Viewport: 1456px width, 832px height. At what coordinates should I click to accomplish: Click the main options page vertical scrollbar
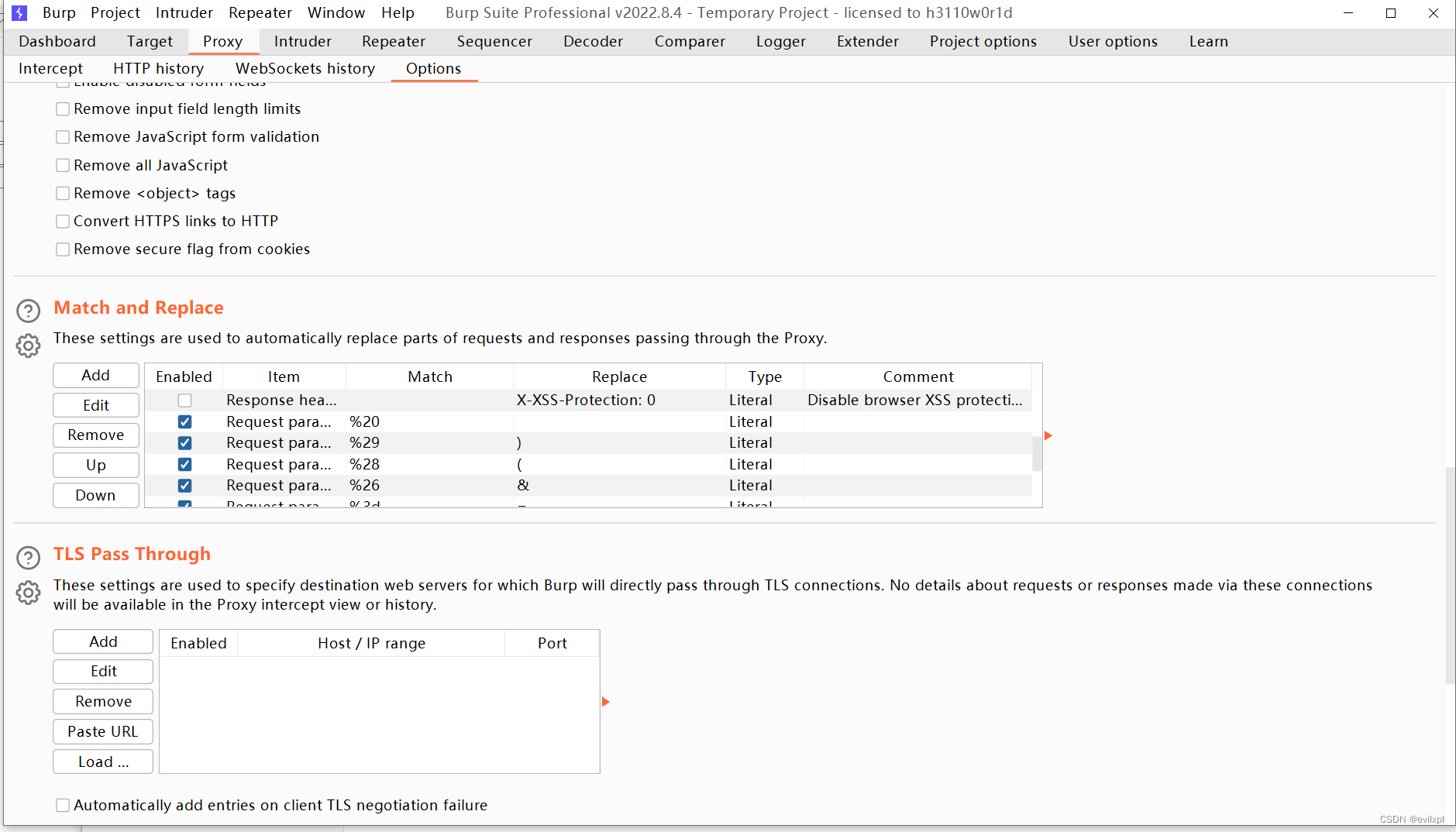point(1450,576)
